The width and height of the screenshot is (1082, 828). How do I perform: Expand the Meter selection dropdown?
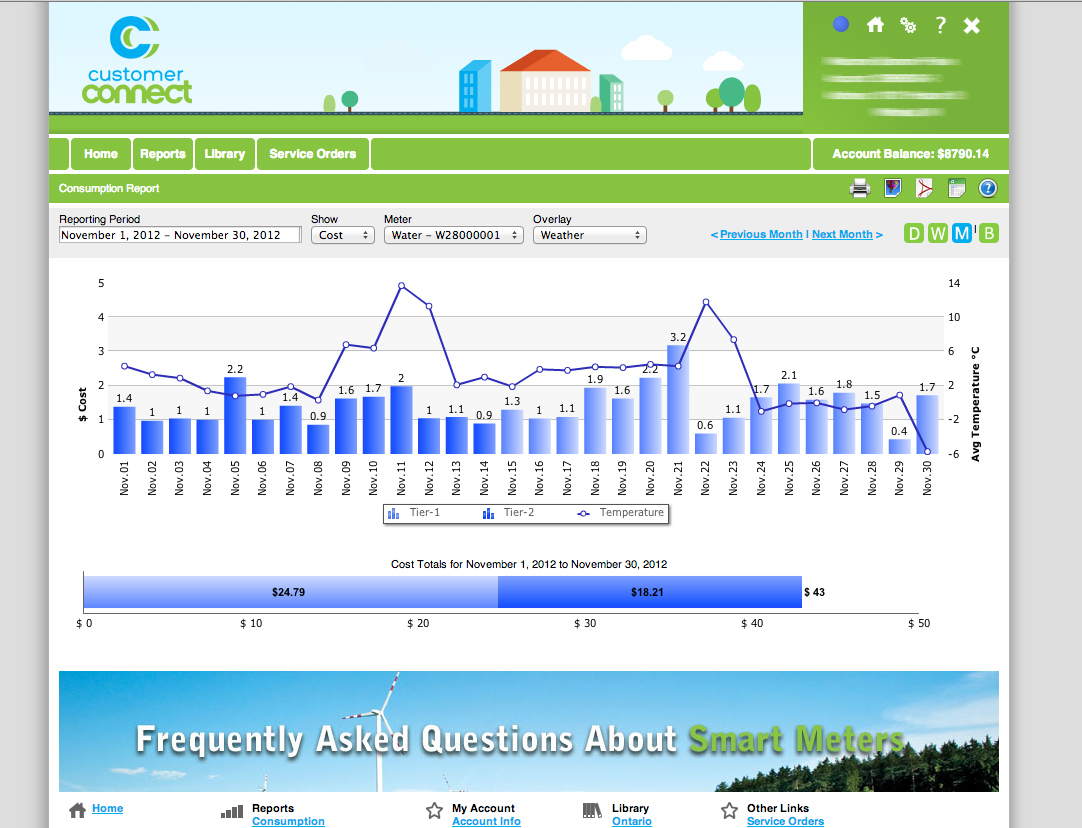(x=453, y=235)
